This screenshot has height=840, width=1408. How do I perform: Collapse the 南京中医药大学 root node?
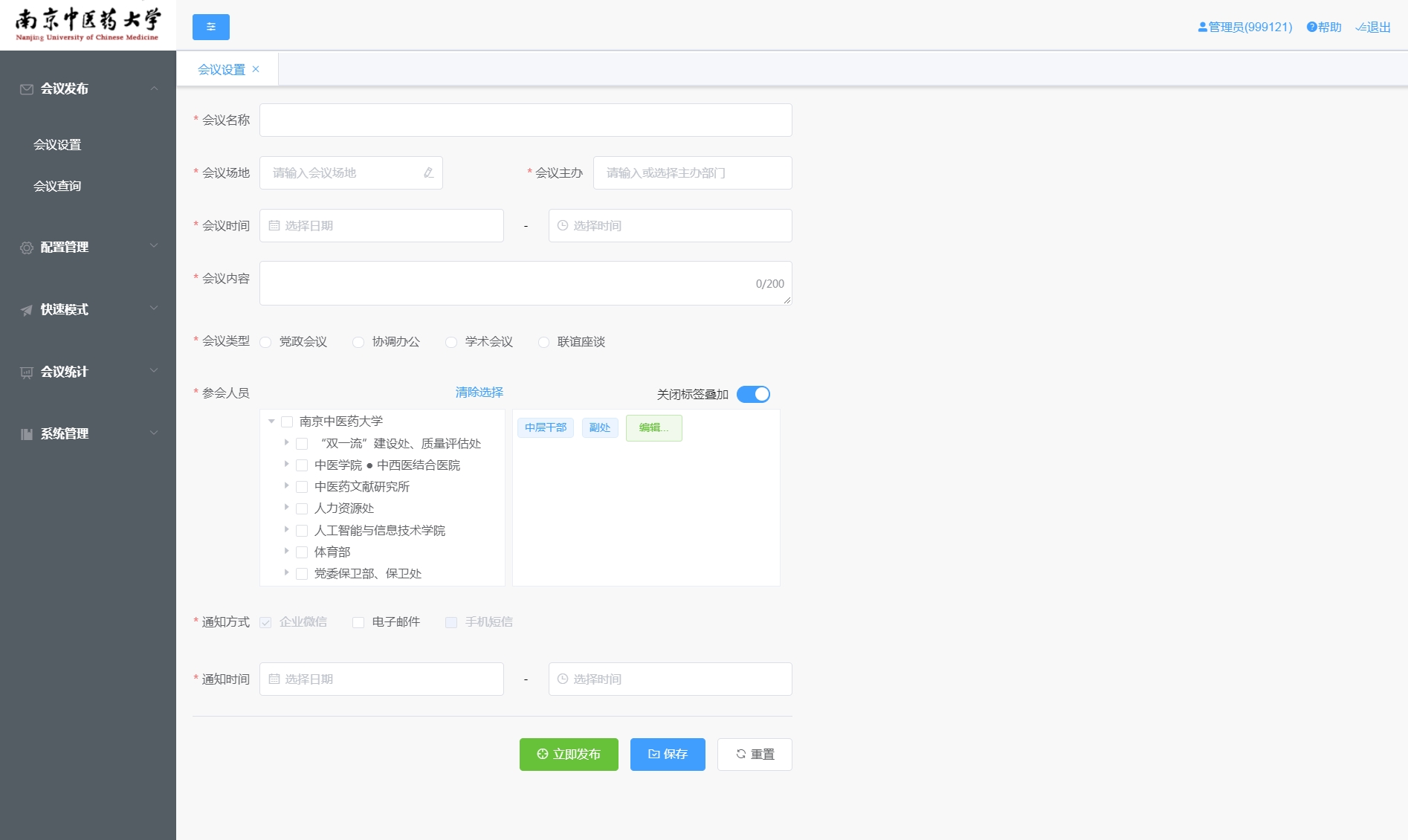click(x=271, y=421)
